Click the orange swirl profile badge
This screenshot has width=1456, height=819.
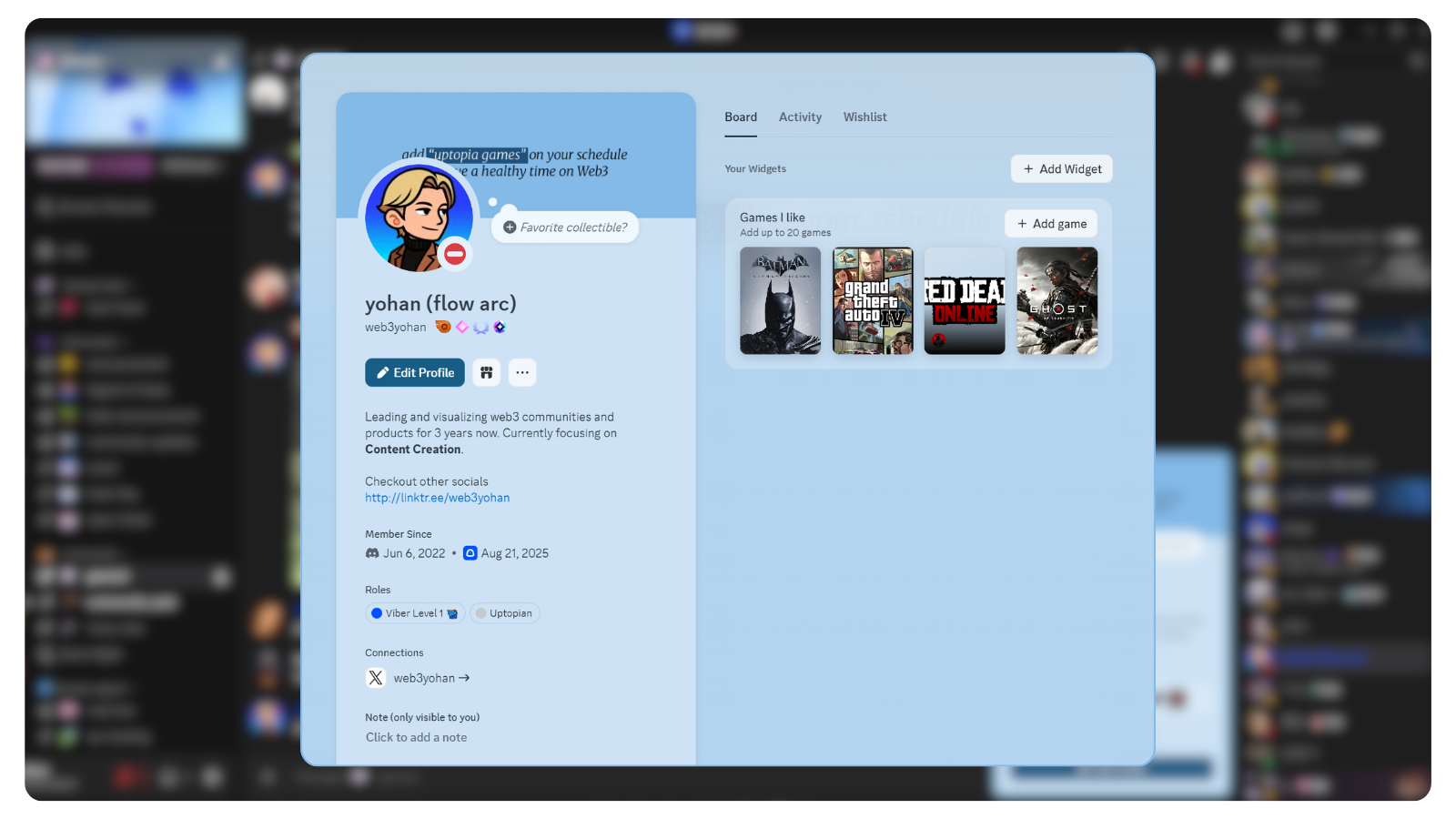point(443,327)
